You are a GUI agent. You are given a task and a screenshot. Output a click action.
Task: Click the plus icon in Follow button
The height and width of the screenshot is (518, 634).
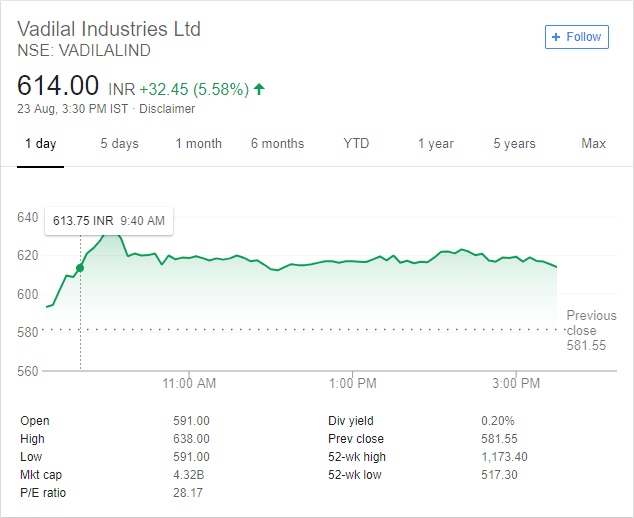pos(556,37)
